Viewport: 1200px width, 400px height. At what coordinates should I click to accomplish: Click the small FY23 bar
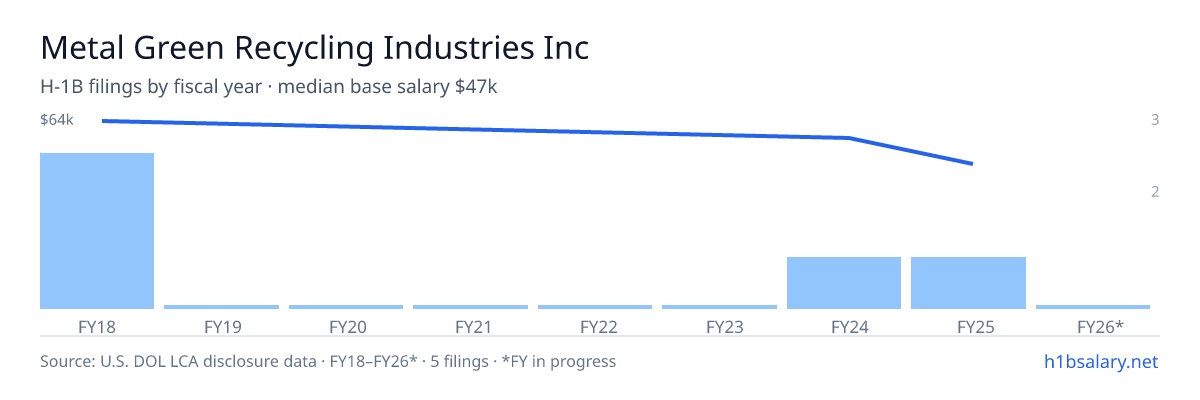pyautogui.click(x=719, y=307)
